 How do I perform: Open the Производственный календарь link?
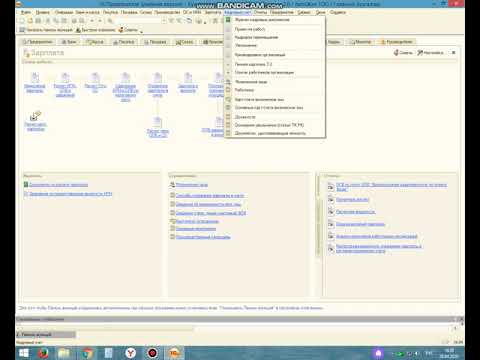203,237
